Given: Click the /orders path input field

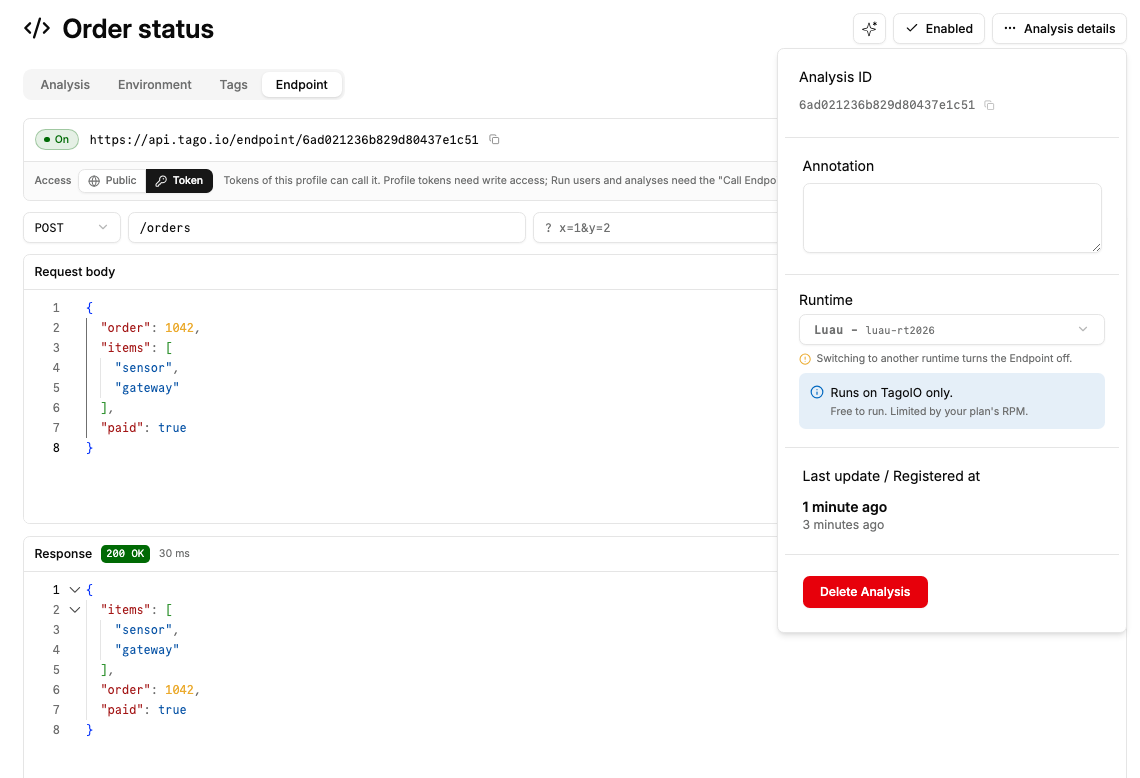Looking at the screenshot, I should tap(326, 228).
